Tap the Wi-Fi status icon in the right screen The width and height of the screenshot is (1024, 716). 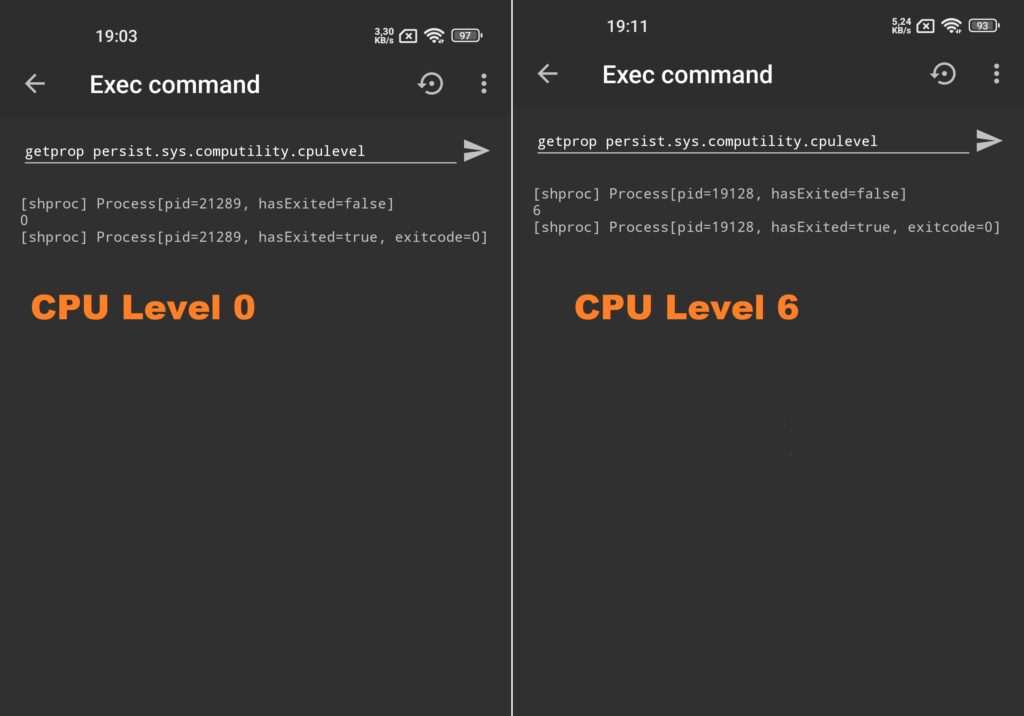(x=952, y=25)
